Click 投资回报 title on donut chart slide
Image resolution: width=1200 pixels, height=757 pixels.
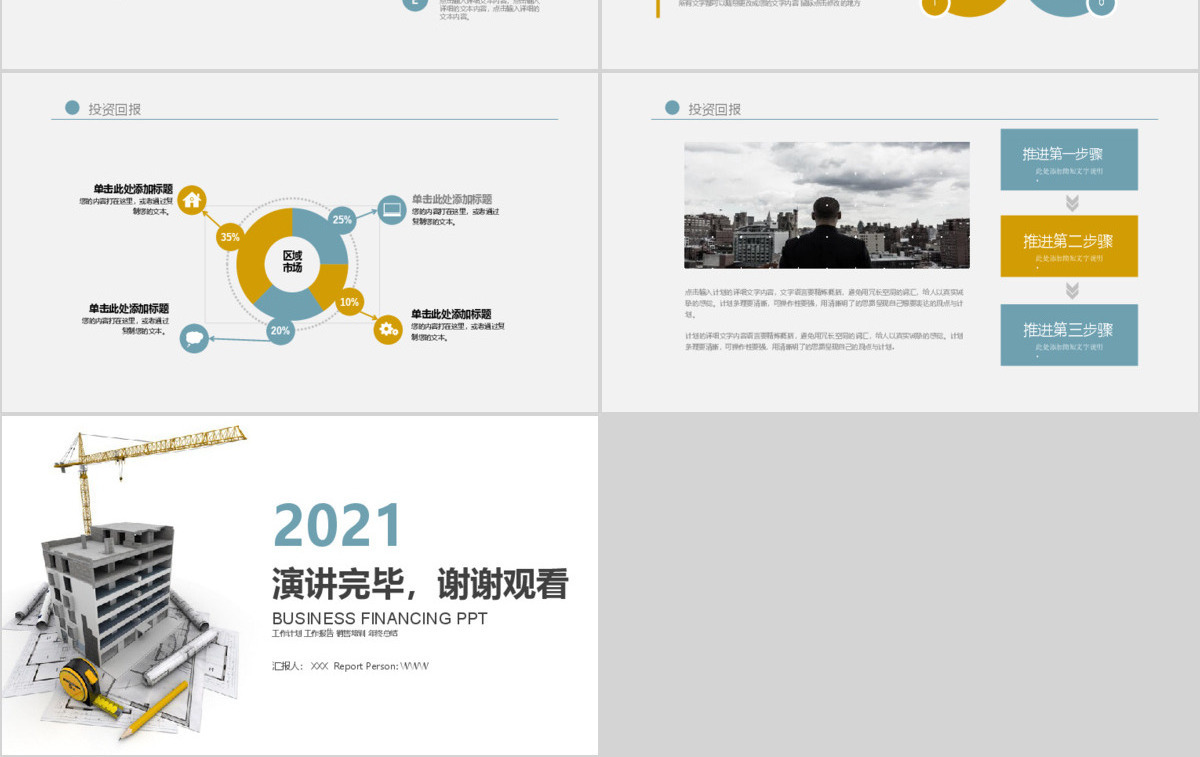pyautogui.click(x=114, y=109)
